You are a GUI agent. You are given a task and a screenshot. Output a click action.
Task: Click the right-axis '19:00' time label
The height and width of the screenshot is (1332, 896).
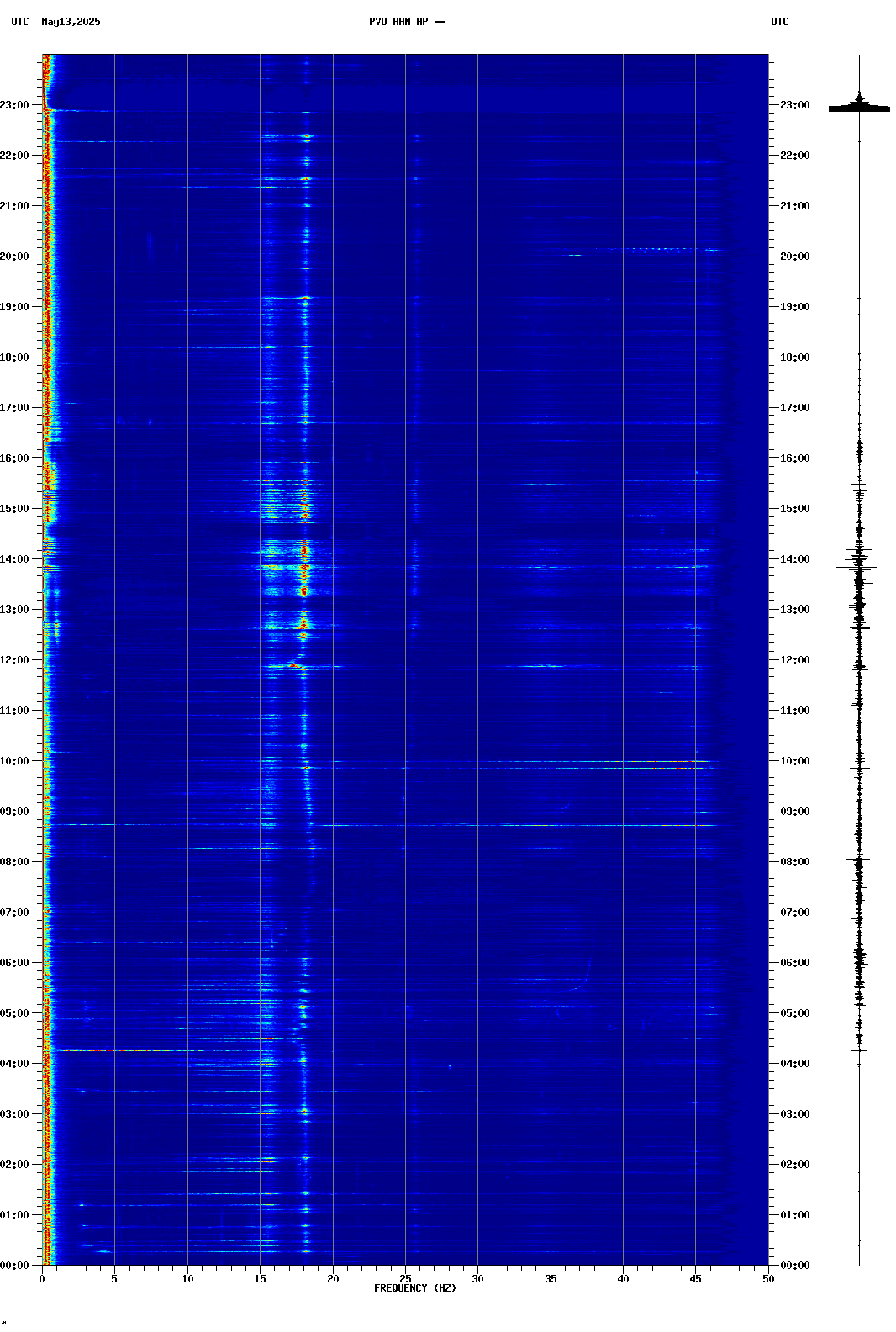coord(795,307)
